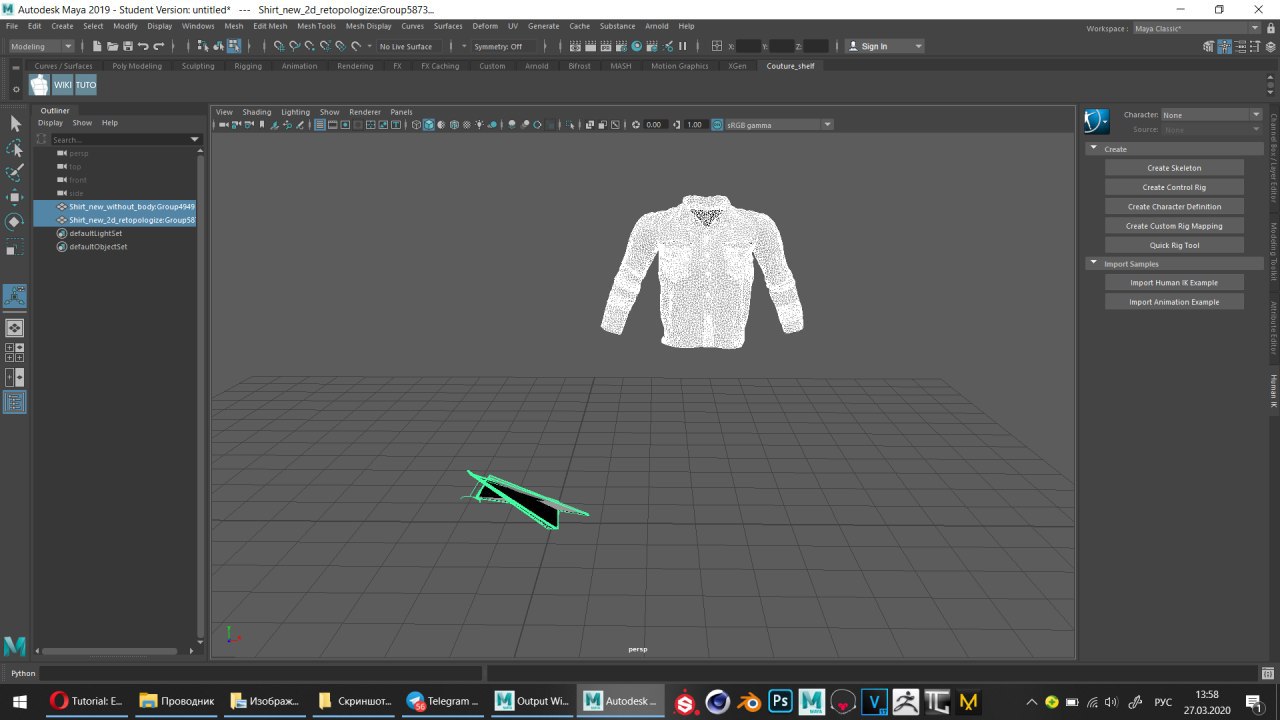1280x720 pixels.
Task: Toggle Outliner panel quick layout button
Action: point(15,402)
